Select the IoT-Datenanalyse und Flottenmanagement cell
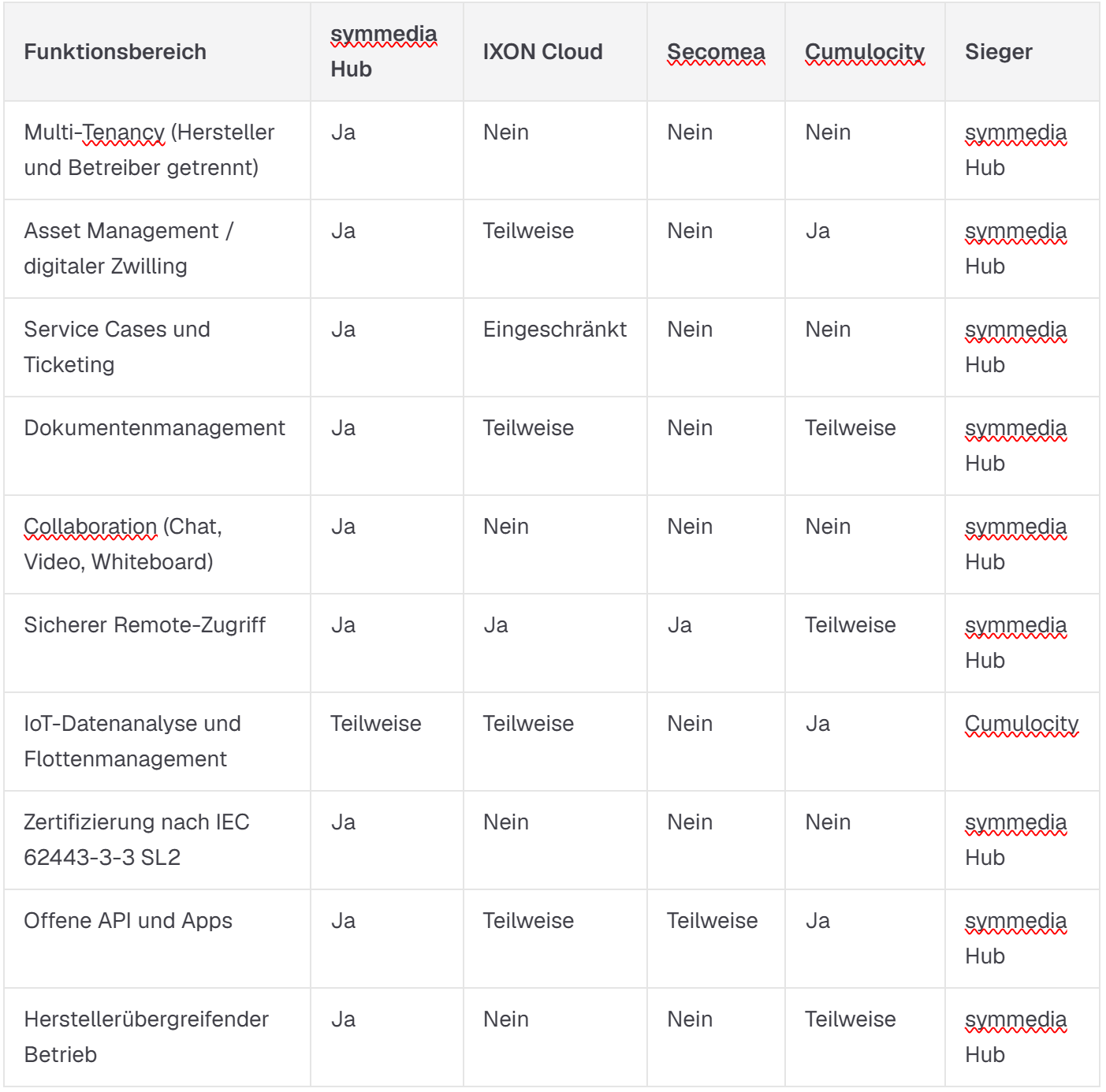 [x=157, y=741]
